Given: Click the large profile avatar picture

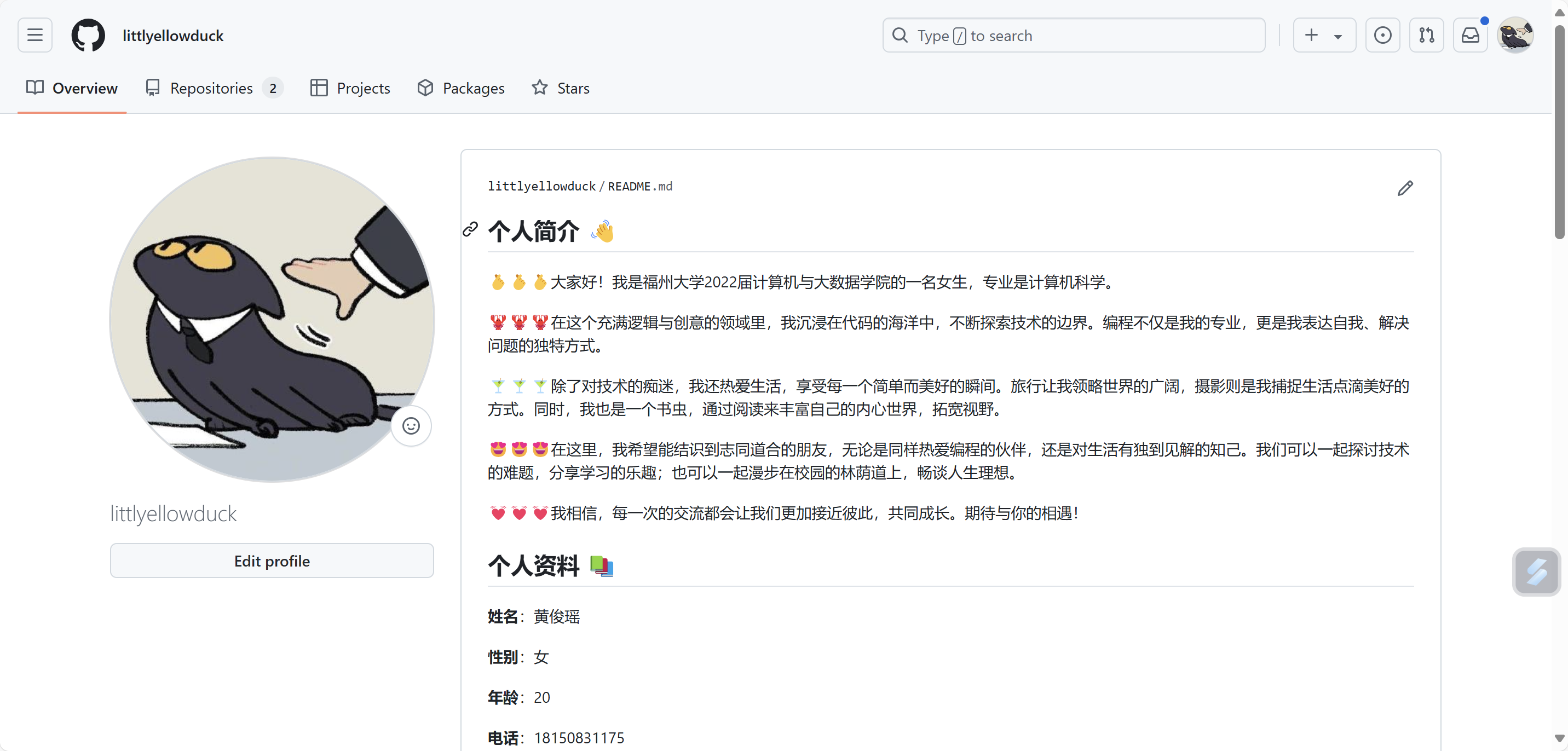Looking at the screenshot, I should 272,320.
